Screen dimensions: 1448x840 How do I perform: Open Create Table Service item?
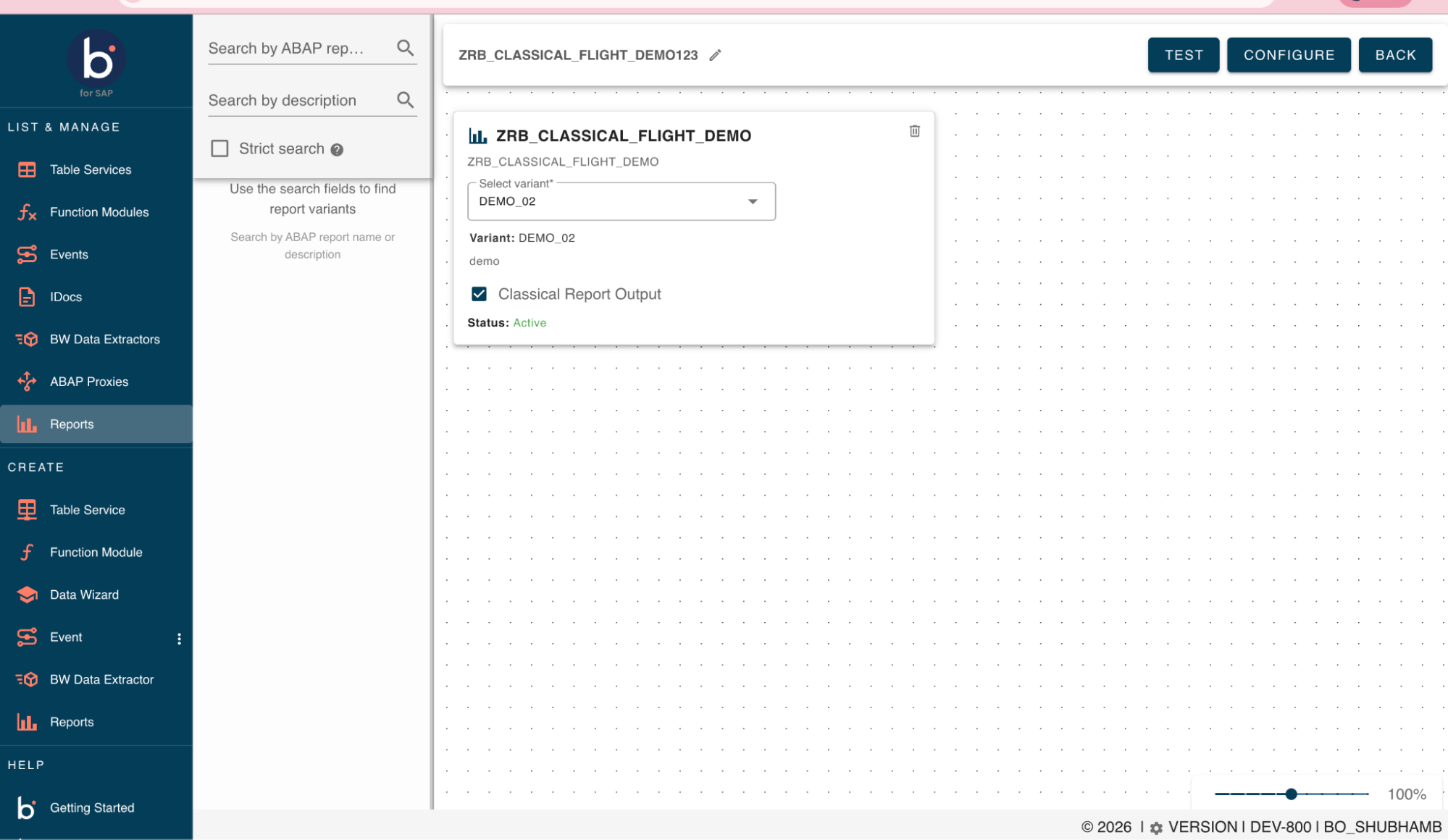pyautogui.click(x=96, y=510)
